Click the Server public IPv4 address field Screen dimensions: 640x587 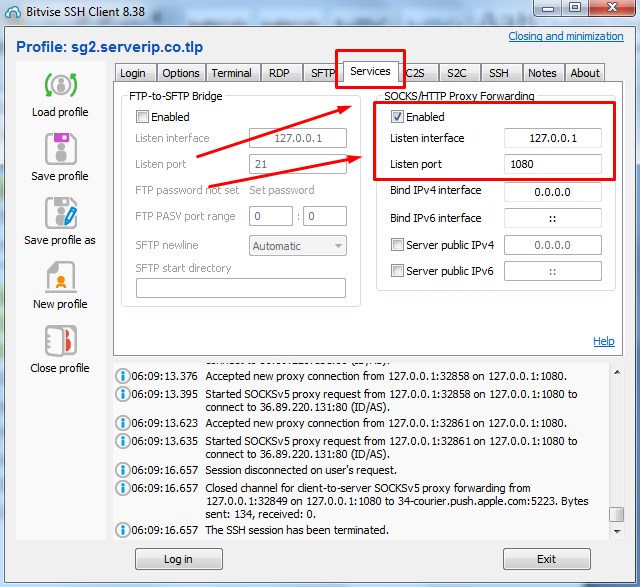553,245
